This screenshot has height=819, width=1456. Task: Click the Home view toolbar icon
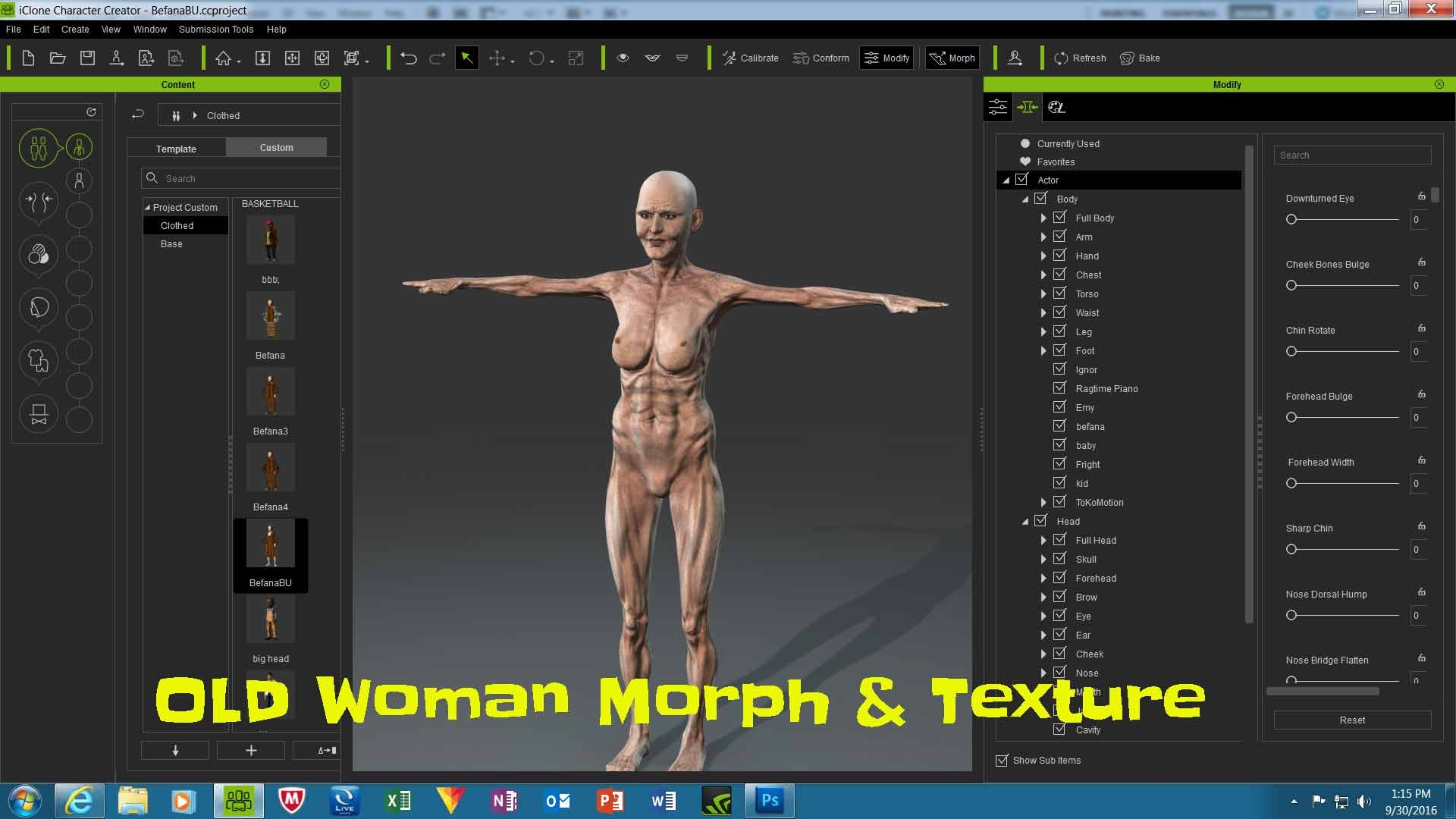click(x=223, y=58)
